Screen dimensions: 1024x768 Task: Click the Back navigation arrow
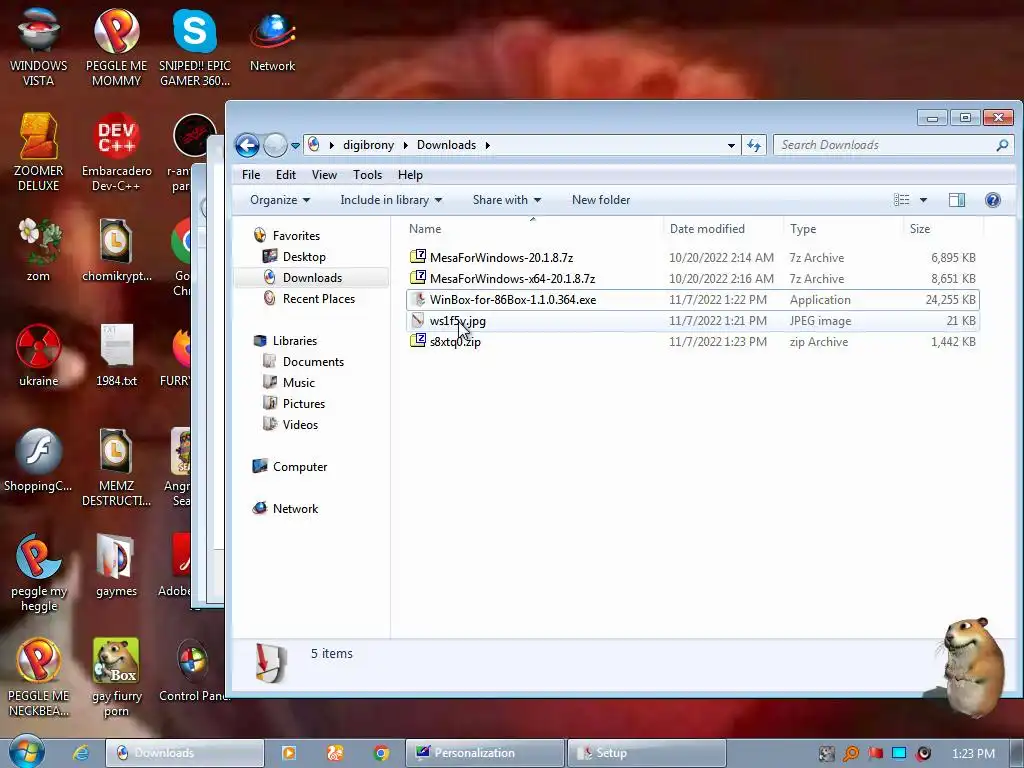tap(248, 145)
